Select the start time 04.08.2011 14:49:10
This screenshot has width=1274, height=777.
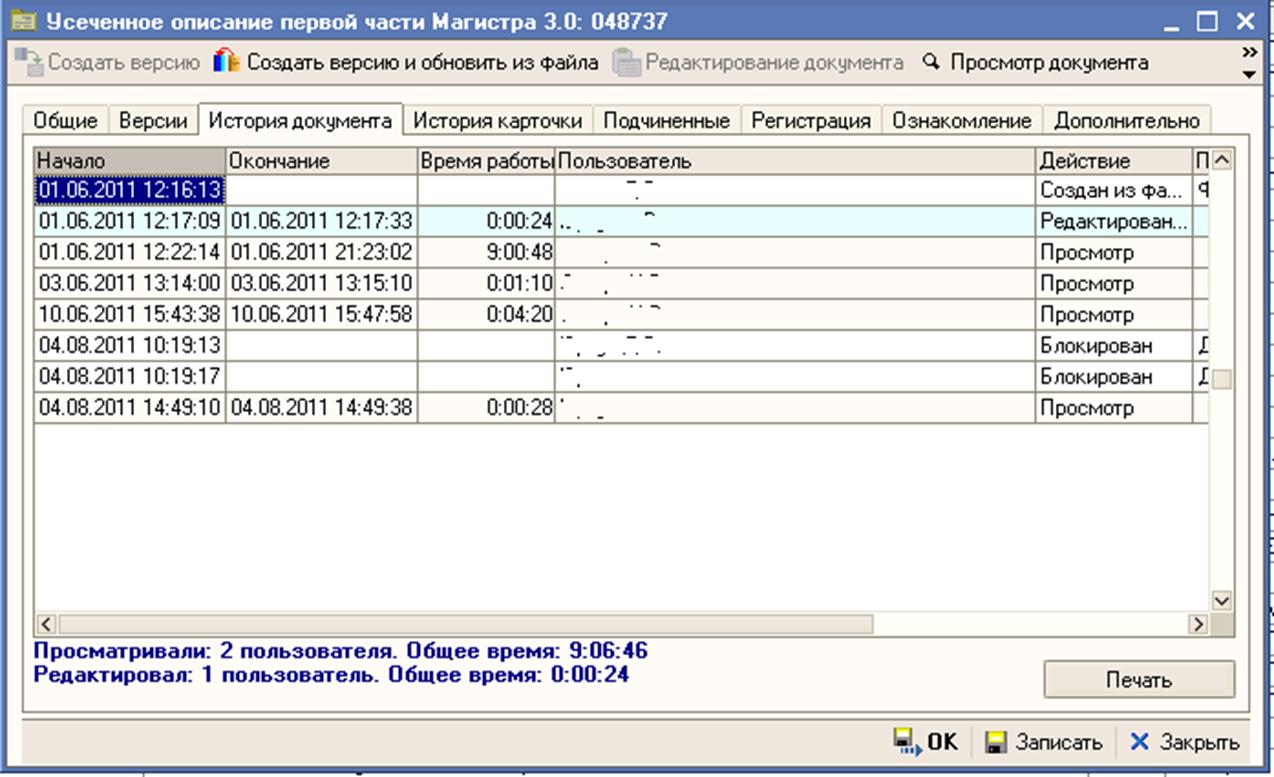(130, 408)
